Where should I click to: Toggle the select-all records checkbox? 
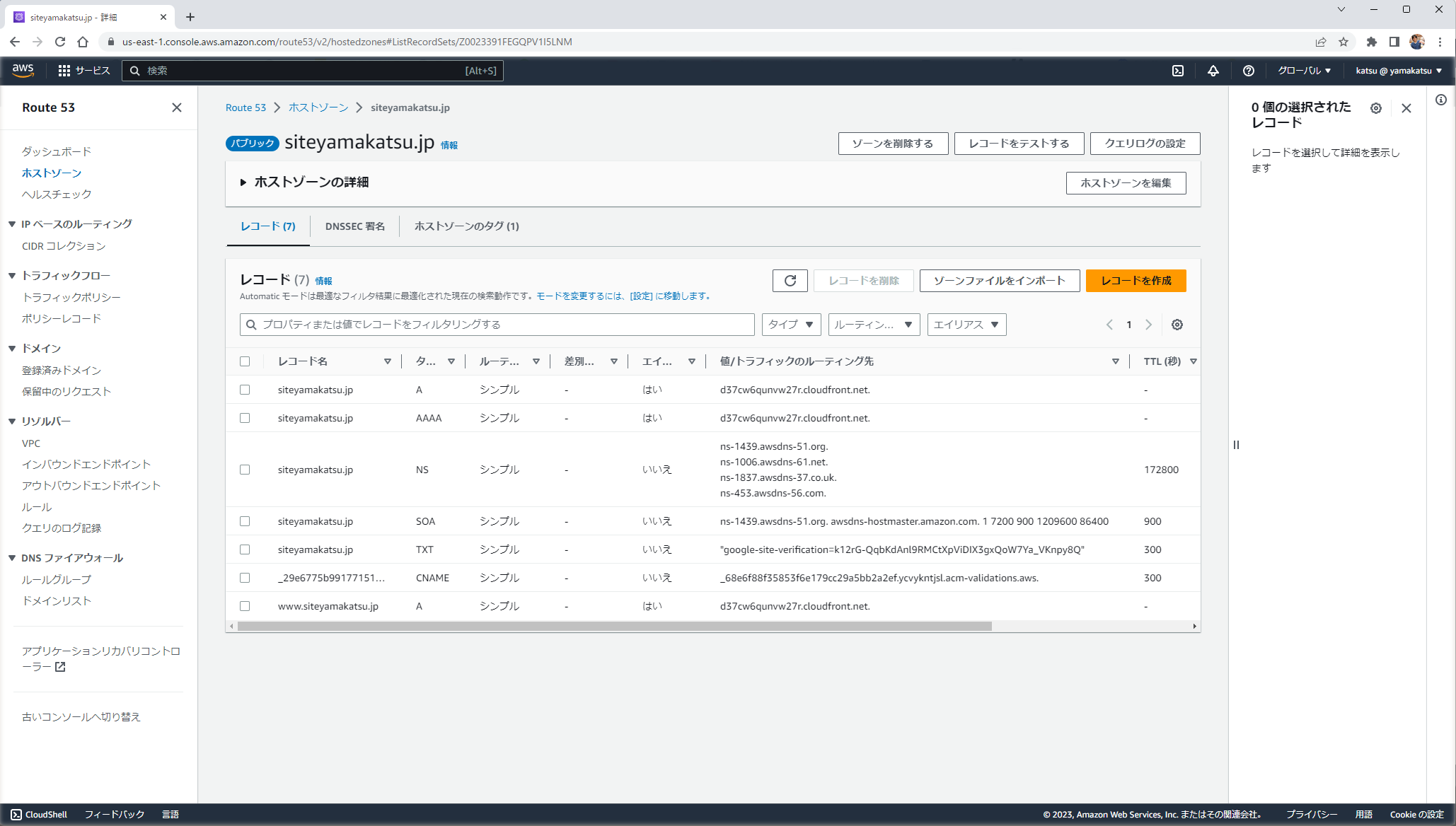pyautogui.click(x=245, y=361)
